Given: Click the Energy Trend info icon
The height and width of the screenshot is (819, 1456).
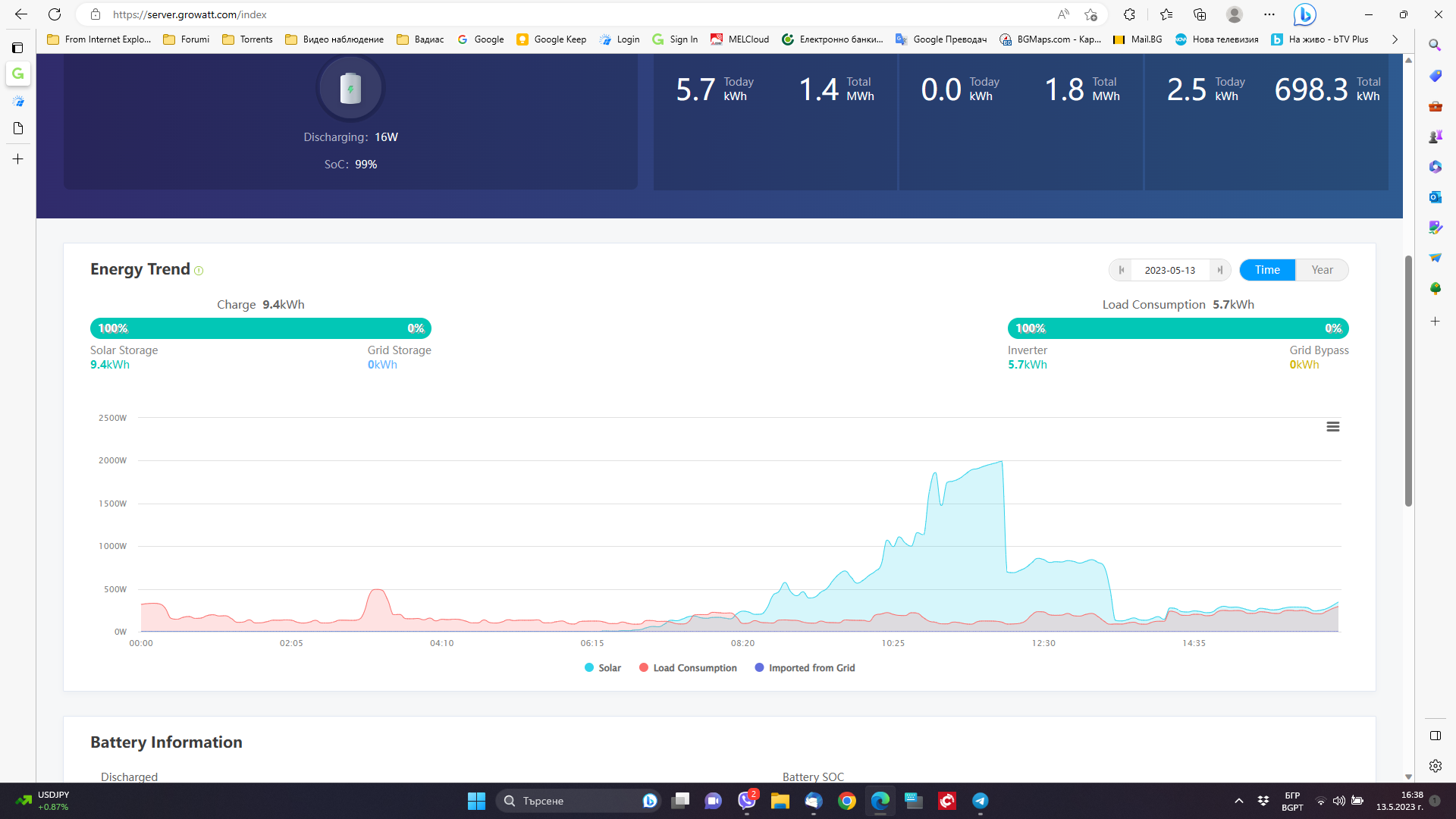Looking at the screenshot, I should tap(199, 271).
